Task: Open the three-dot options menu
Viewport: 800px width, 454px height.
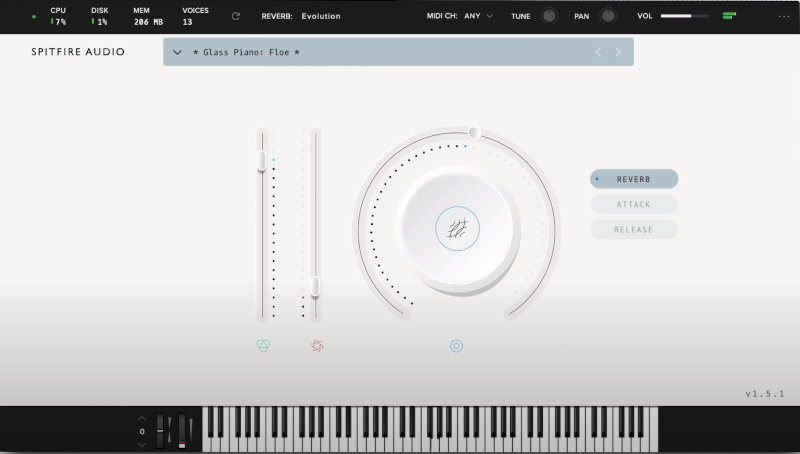Action: (x=784, y=16)
